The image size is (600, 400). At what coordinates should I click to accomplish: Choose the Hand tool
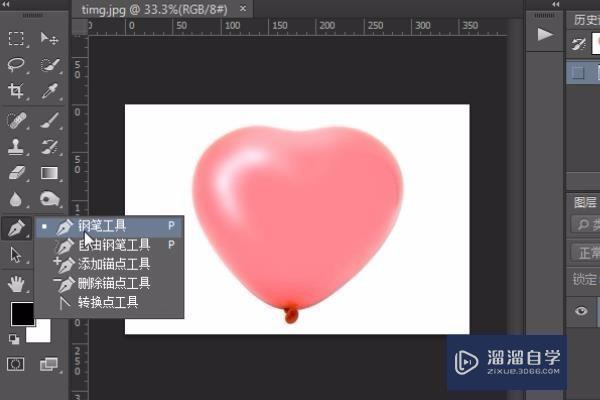coord(16,284)
